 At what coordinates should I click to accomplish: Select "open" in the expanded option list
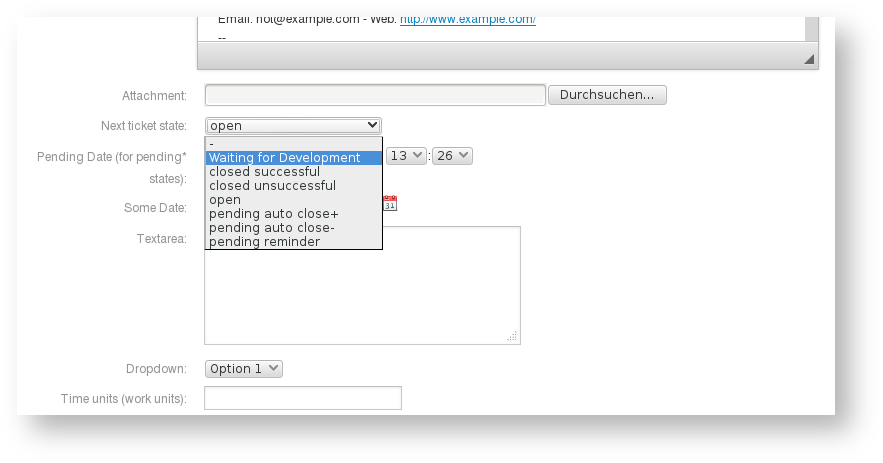293,200
